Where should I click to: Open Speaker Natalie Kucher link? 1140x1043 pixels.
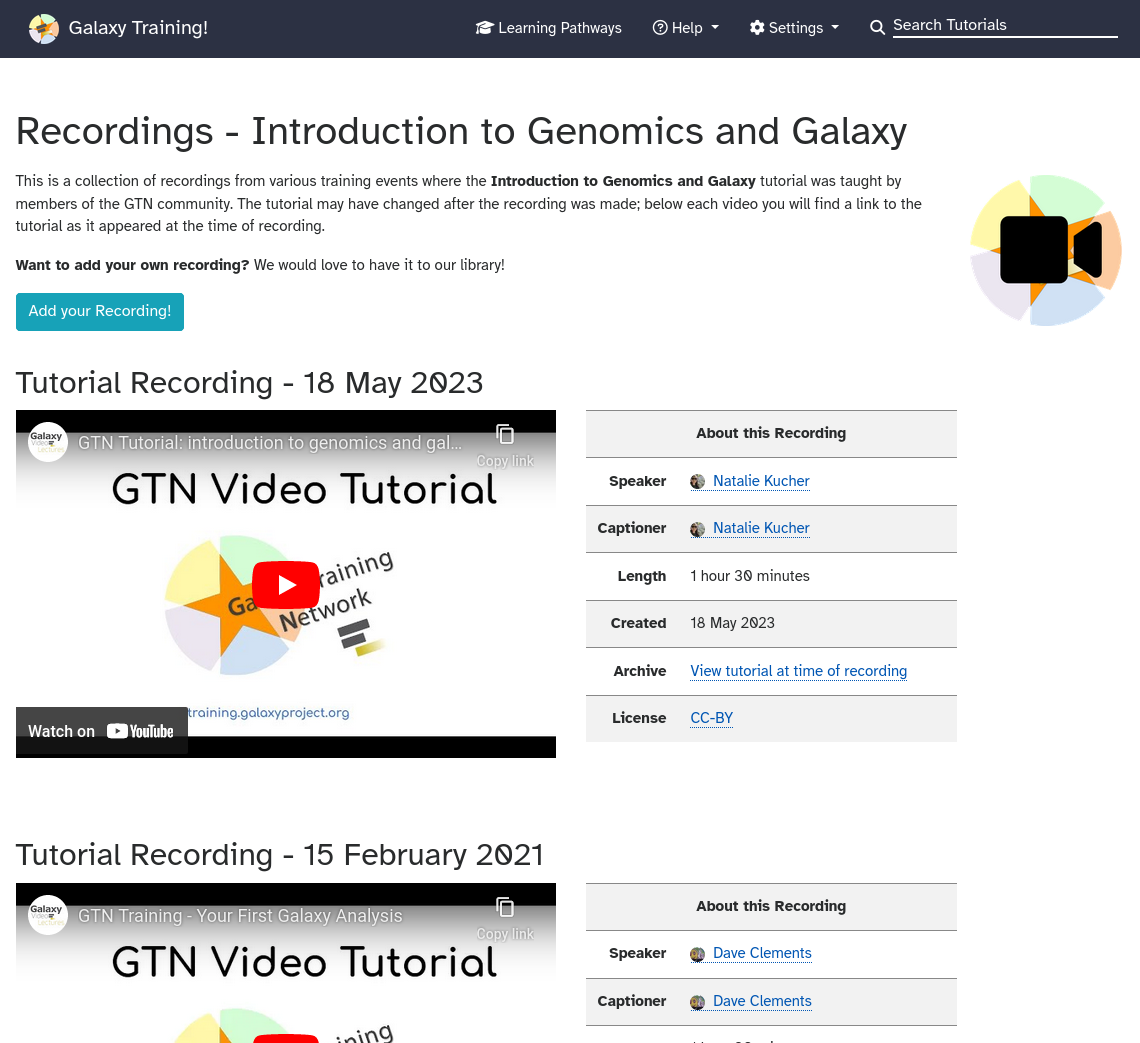pos(761,481)
